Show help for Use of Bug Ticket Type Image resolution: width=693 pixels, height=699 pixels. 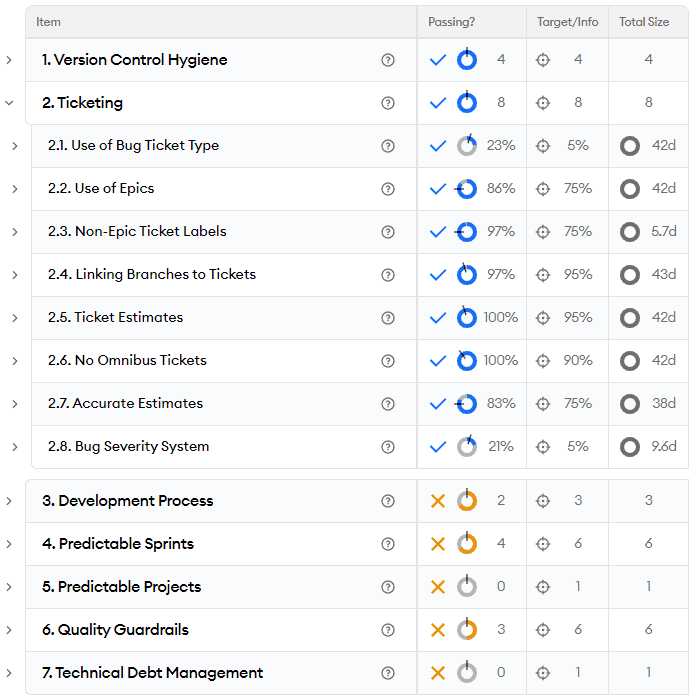[x=388, y=146]
